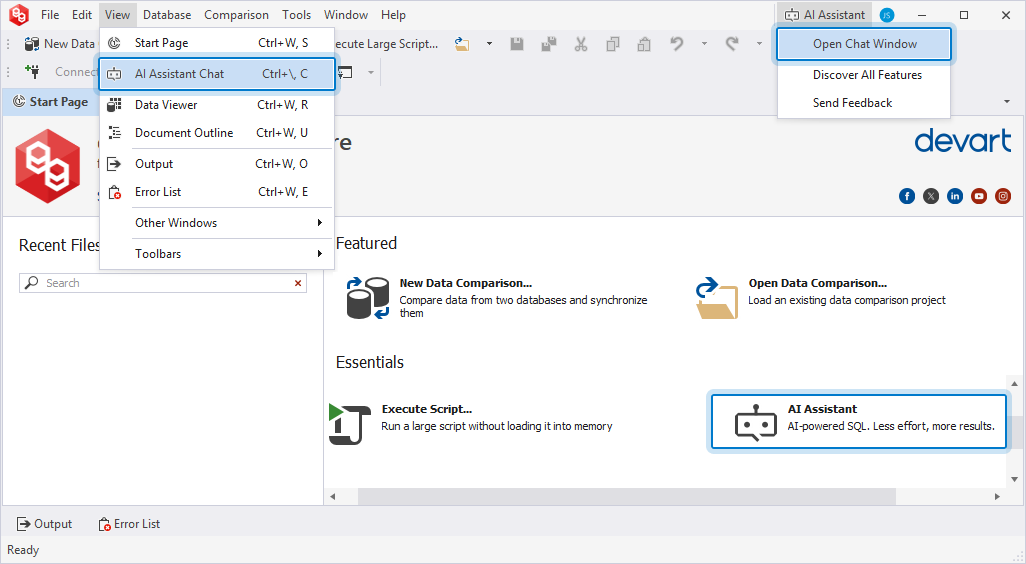The height and width of the screenshot is (564, 1026).
Task: Open the Redo history dropdown arrow
Action: pyautogui.click(x=759, y=44)
